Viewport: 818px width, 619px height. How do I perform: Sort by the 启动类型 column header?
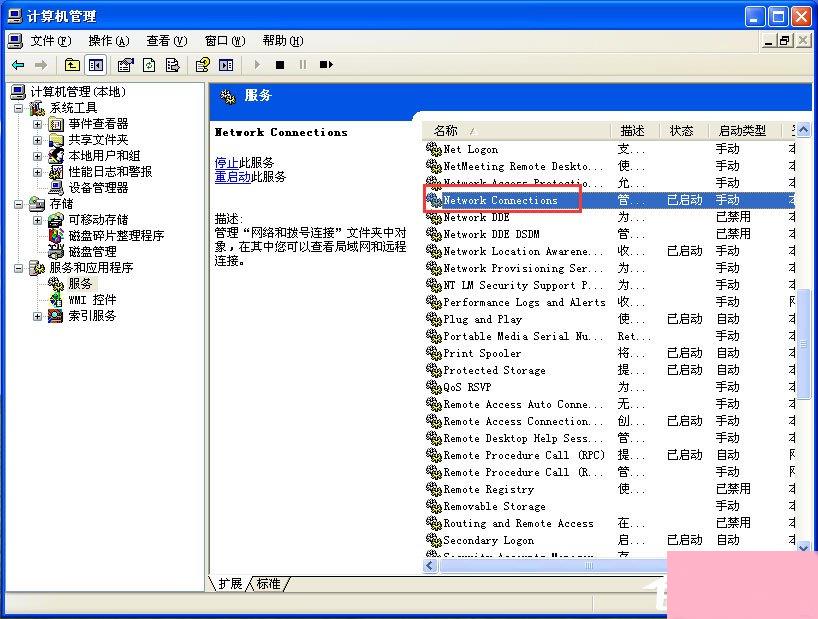[x=743, y=131]
